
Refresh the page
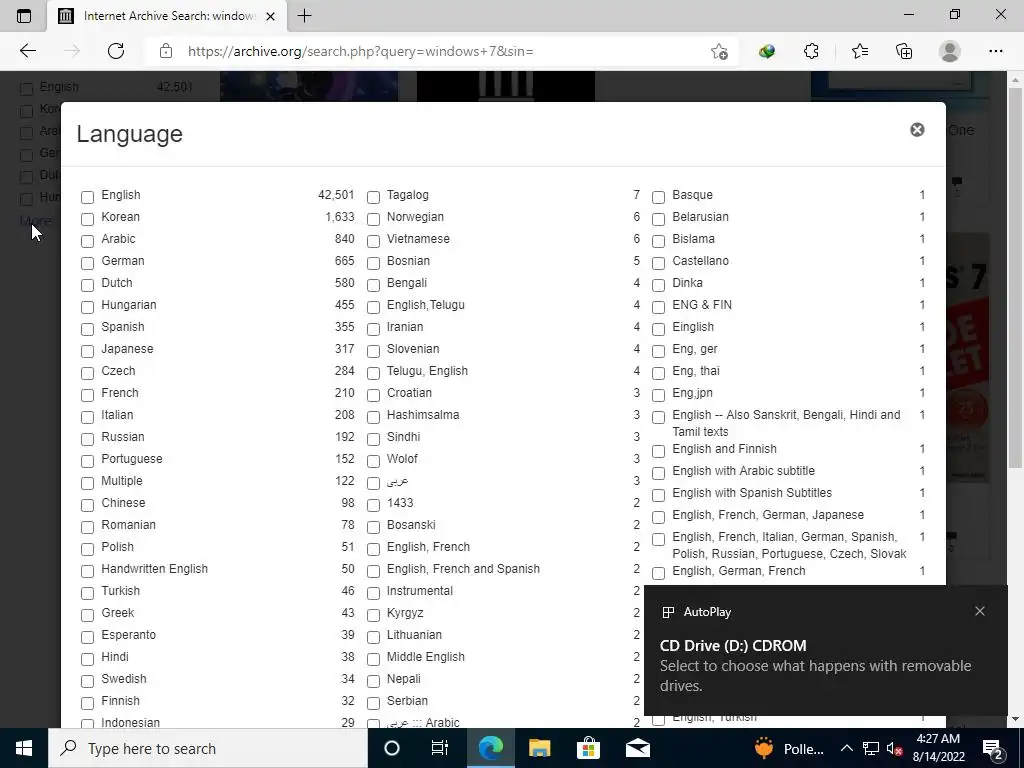coord(116,51)
